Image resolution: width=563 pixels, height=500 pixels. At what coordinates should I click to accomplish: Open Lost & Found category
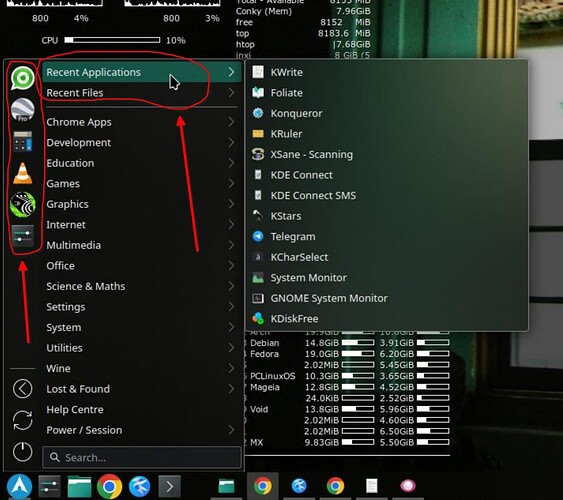(x=142, y=389)
